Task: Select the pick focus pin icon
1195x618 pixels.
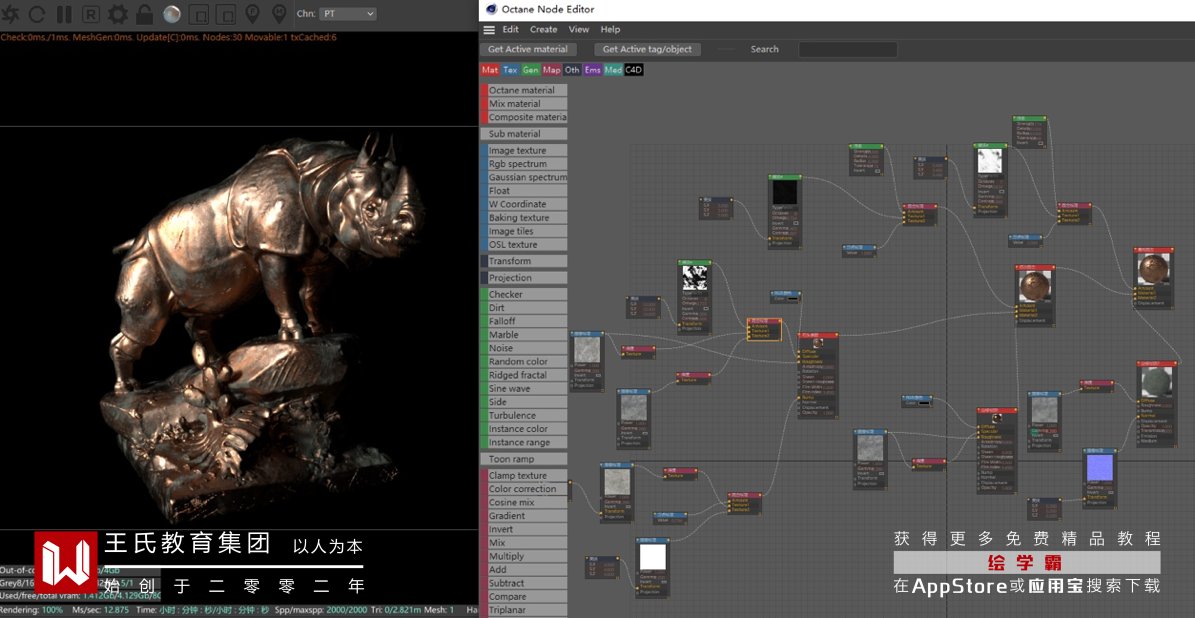Action: pos(252,14)
